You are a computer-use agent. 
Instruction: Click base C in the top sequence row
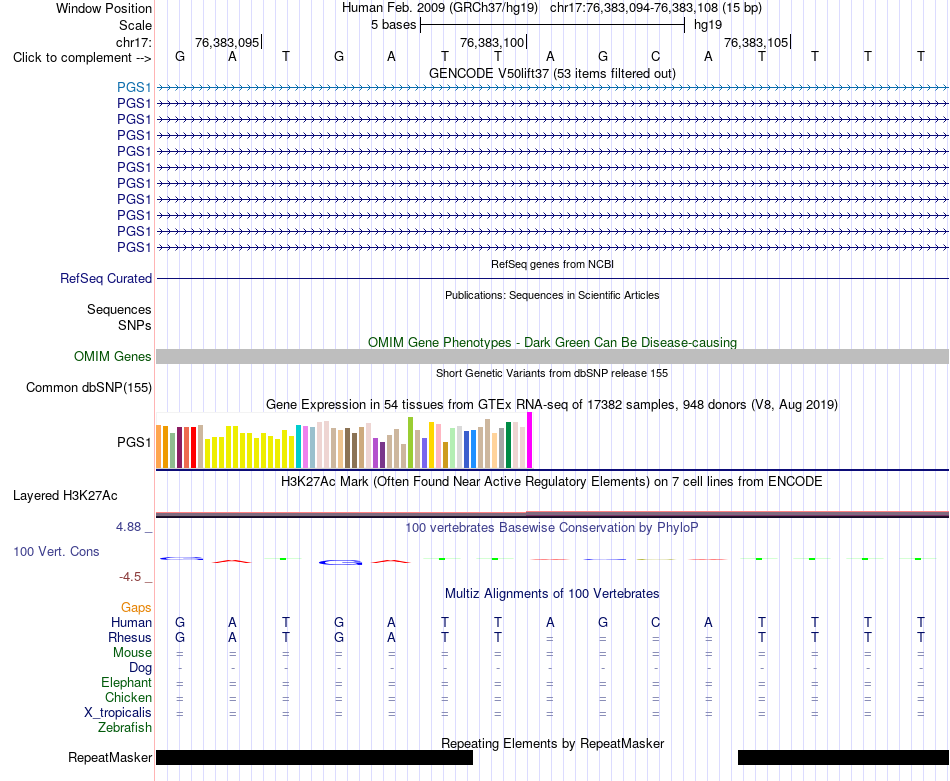(x=656, y=56)
